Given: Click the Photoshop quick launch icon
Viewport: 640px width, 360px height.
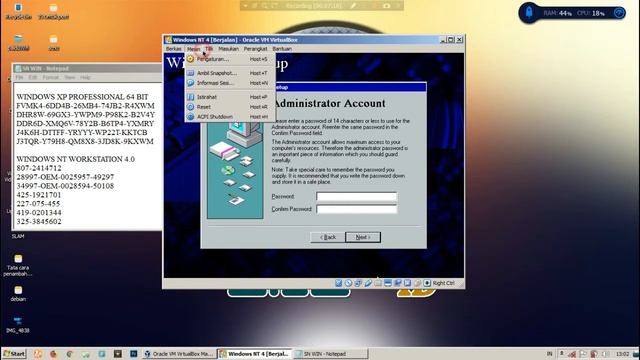Looking at the screenshot, I should coord(133,354).
